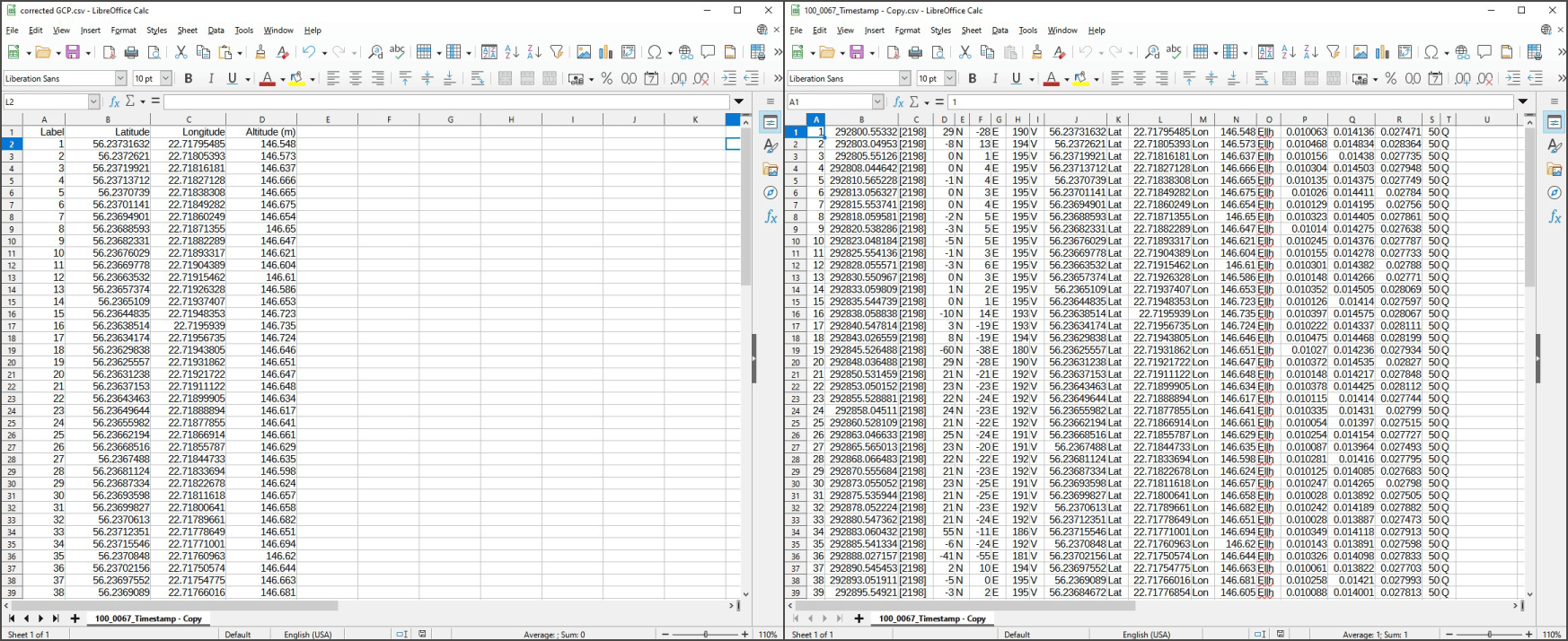Viewport: 1568px width, 641px height.
Task: Cut selection in corrected GCP.csv window
Action: (x=181, y=52)
